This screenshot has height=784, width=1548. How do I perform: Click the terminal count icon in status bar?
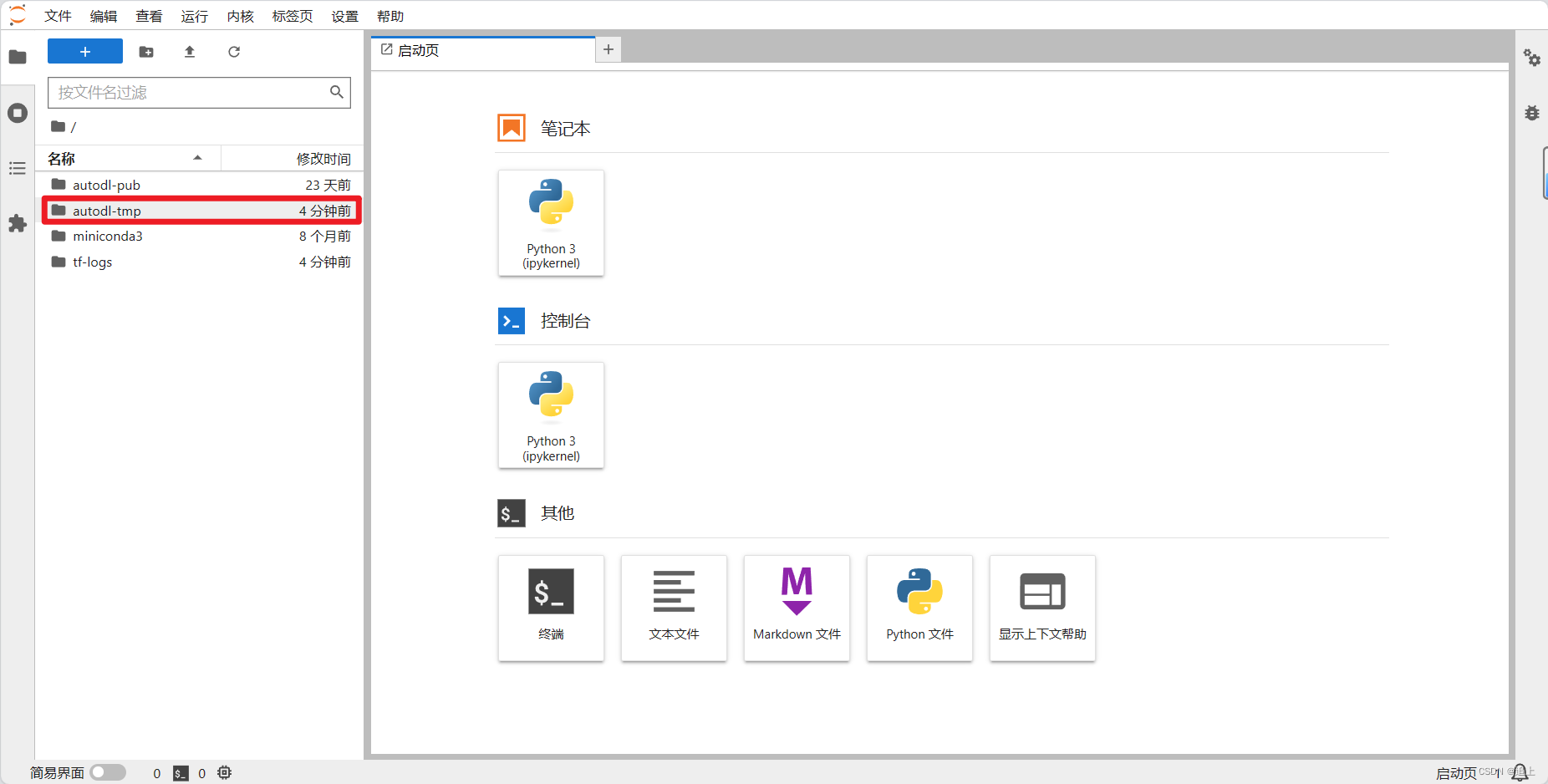pyautogui.click(x=181, y=773)
